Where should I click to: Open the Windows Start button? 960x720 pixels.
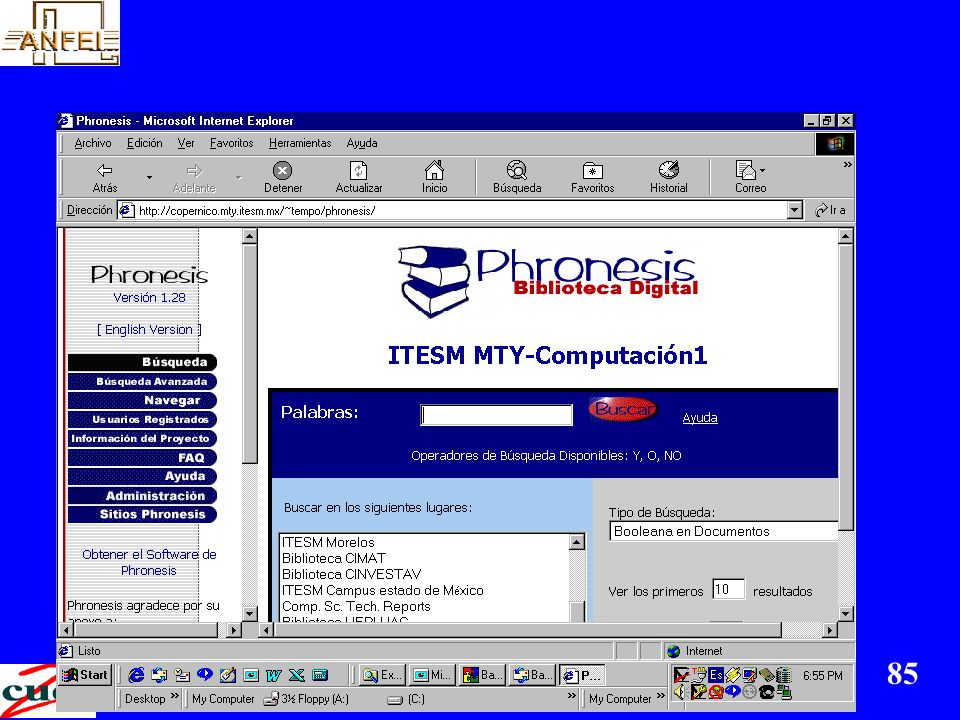(86, 675)
